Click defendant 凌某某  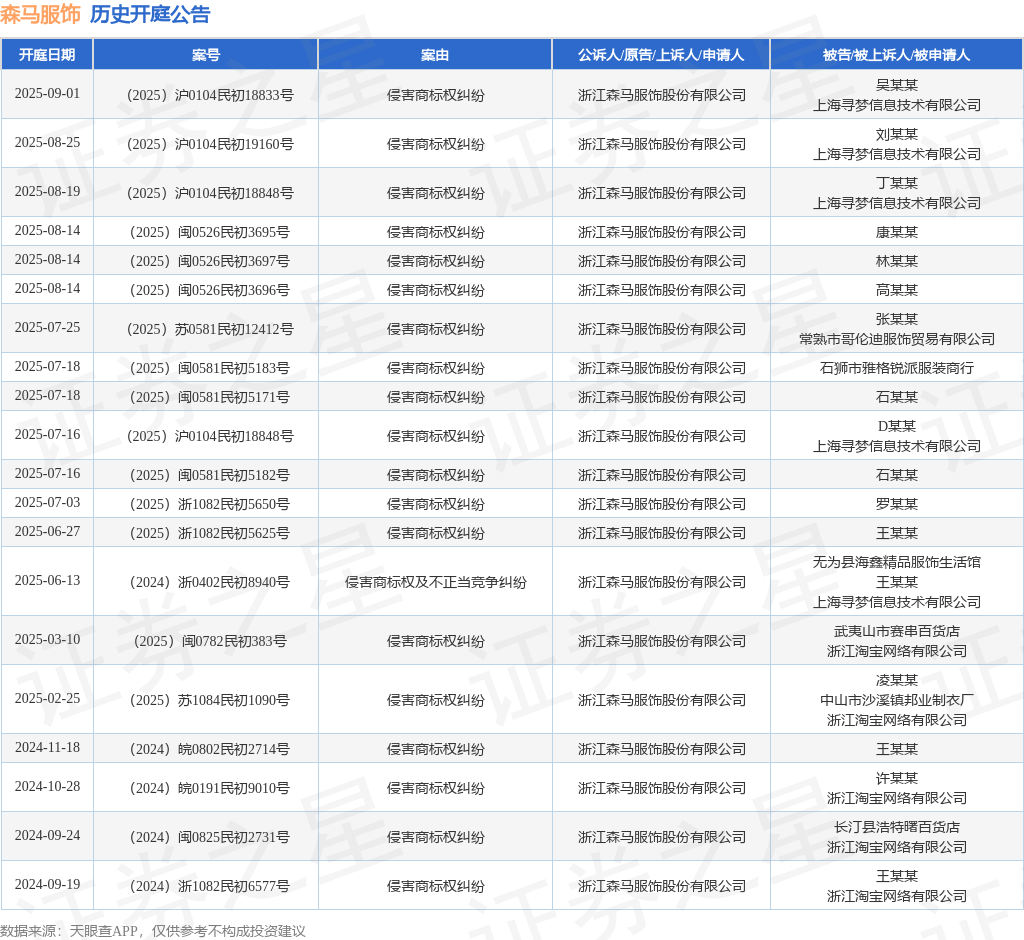pos(897,680)
